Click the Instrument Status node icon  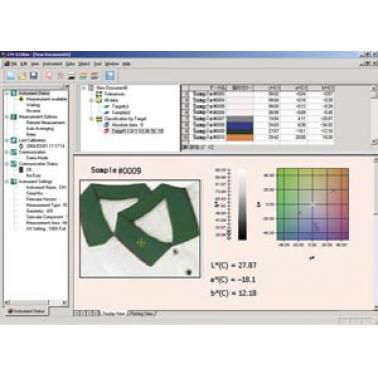pos(14,93)
